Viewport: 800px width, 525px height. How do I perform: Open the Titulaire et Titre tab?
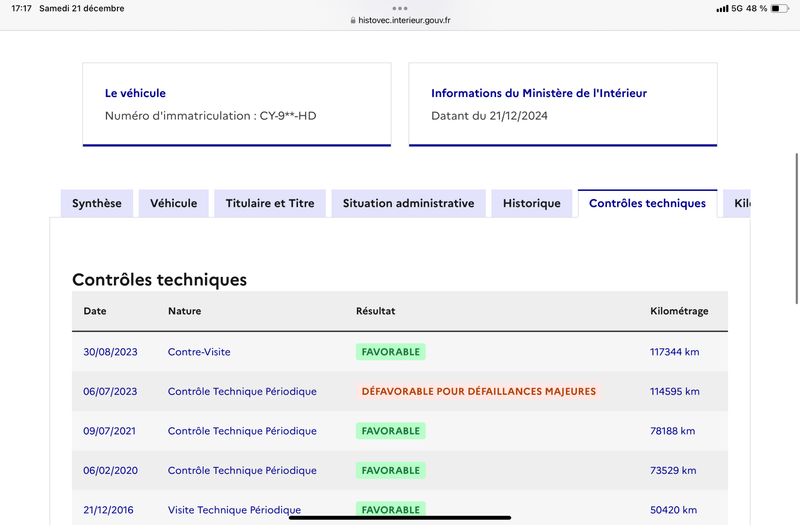click(x=270, y=203)
